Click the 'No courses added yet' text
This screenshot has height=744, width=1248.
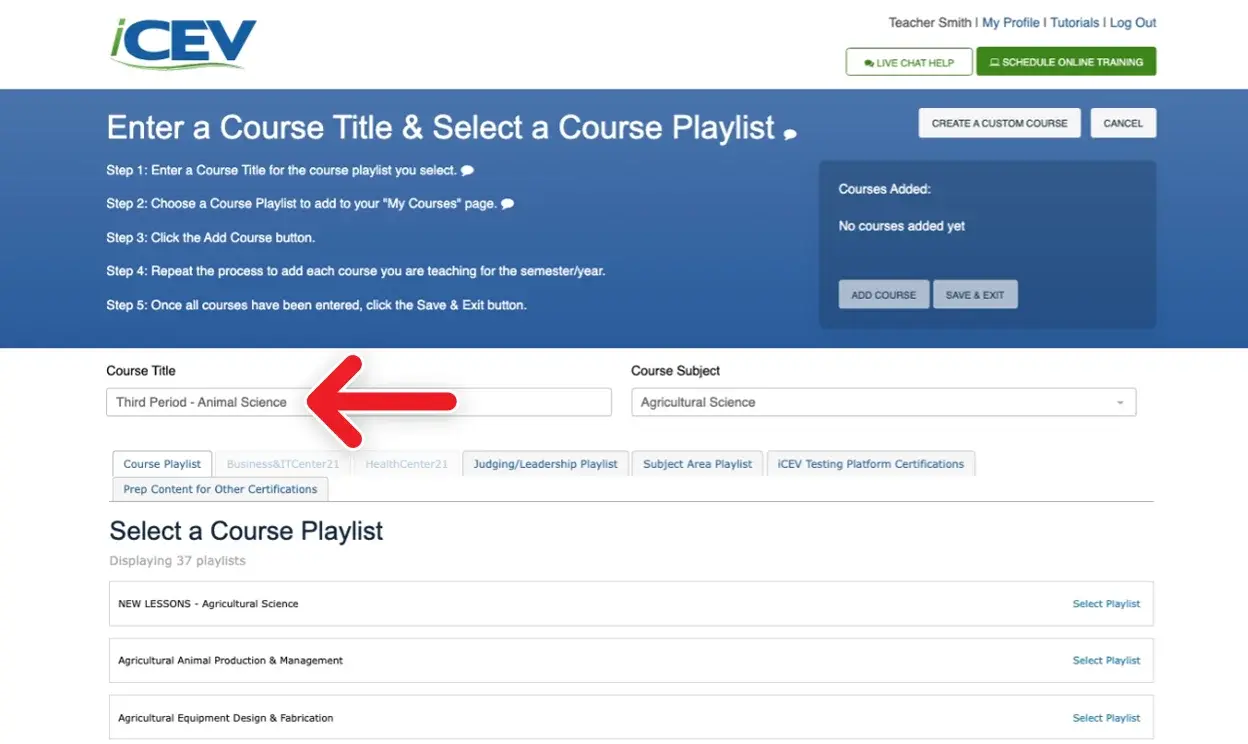901,226
